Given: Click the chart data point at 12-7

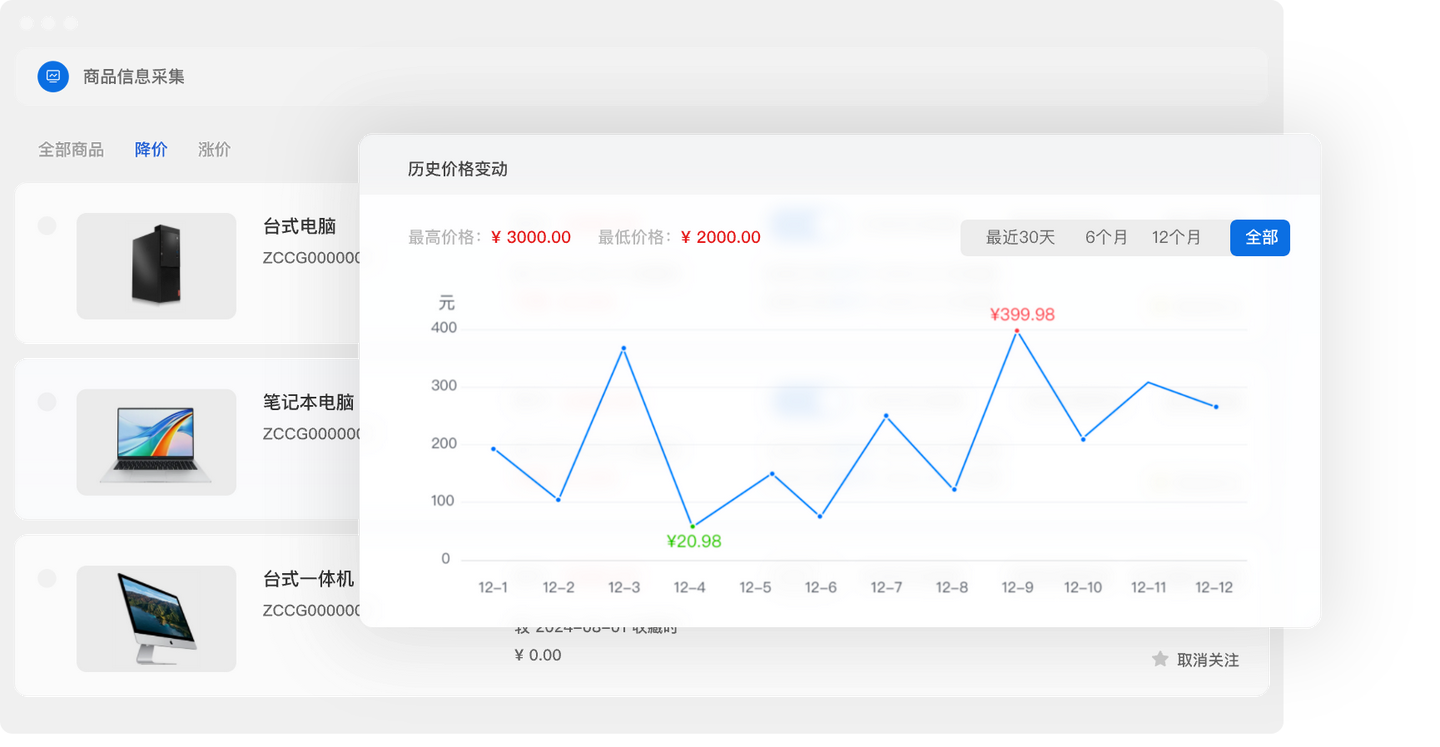Looking at the screenshot, I should point(886,416).
